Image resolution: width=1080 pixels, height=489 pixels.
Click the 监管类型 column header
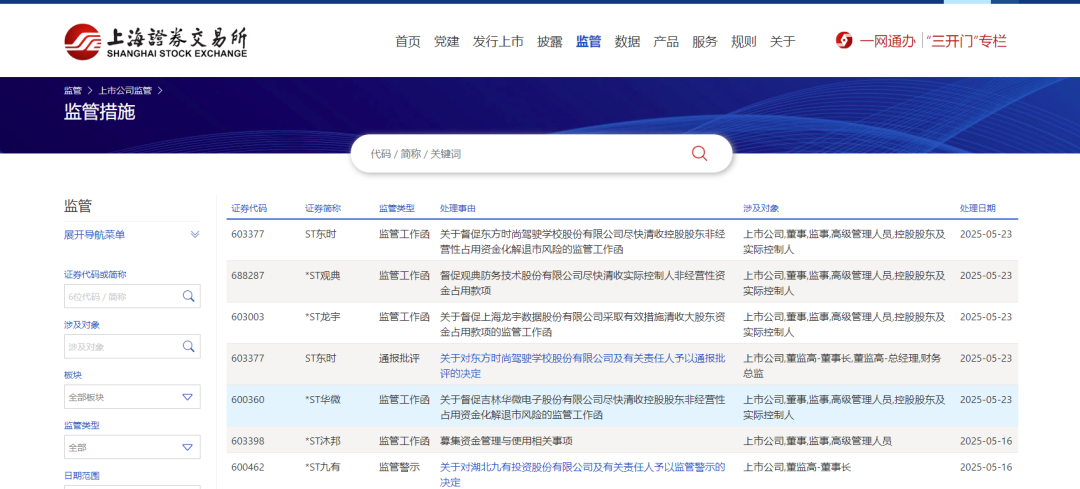point(397,208)
